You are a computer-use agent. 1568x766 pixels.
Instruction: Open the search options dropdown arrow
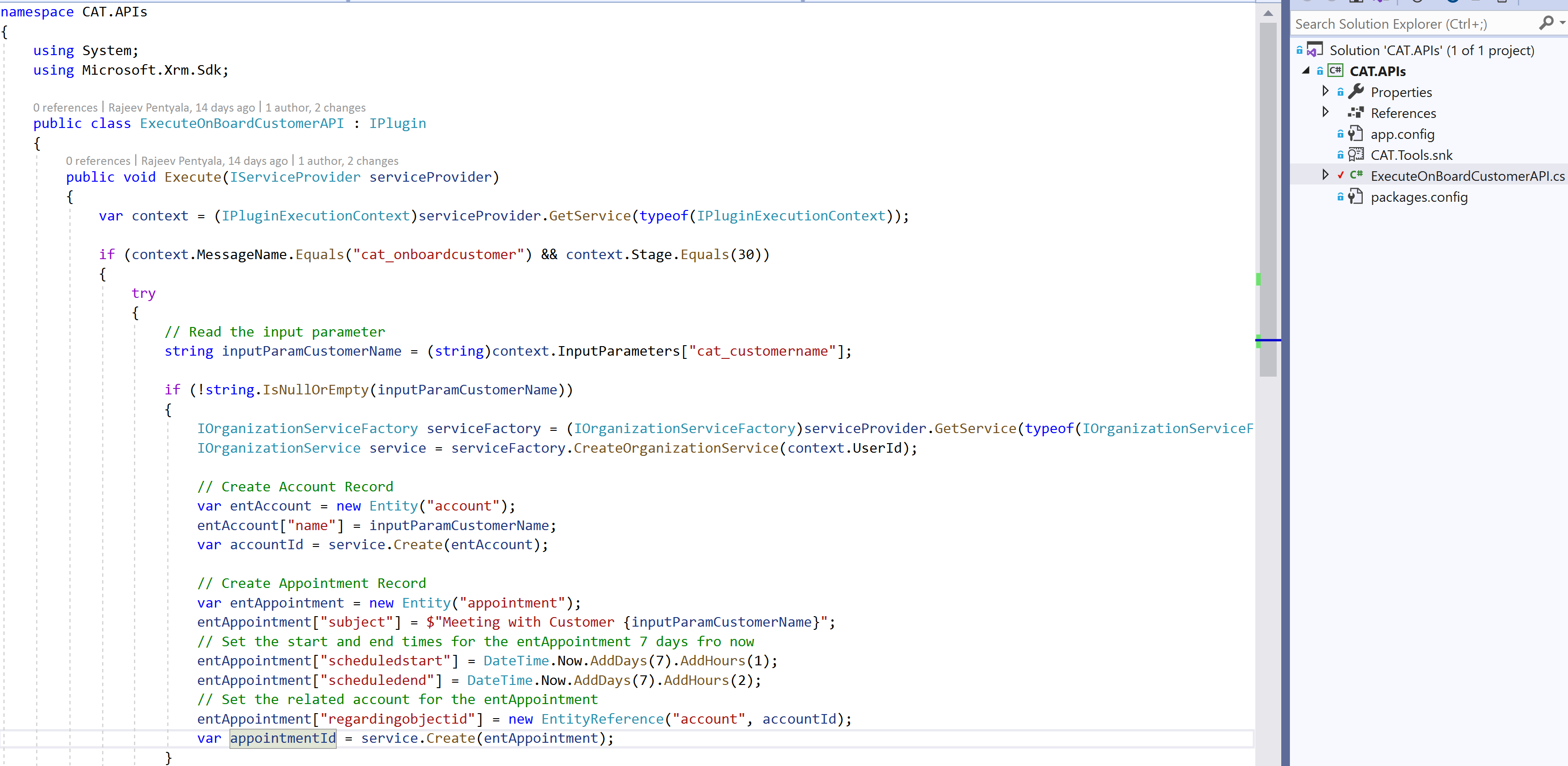[x=1562, y=23]
